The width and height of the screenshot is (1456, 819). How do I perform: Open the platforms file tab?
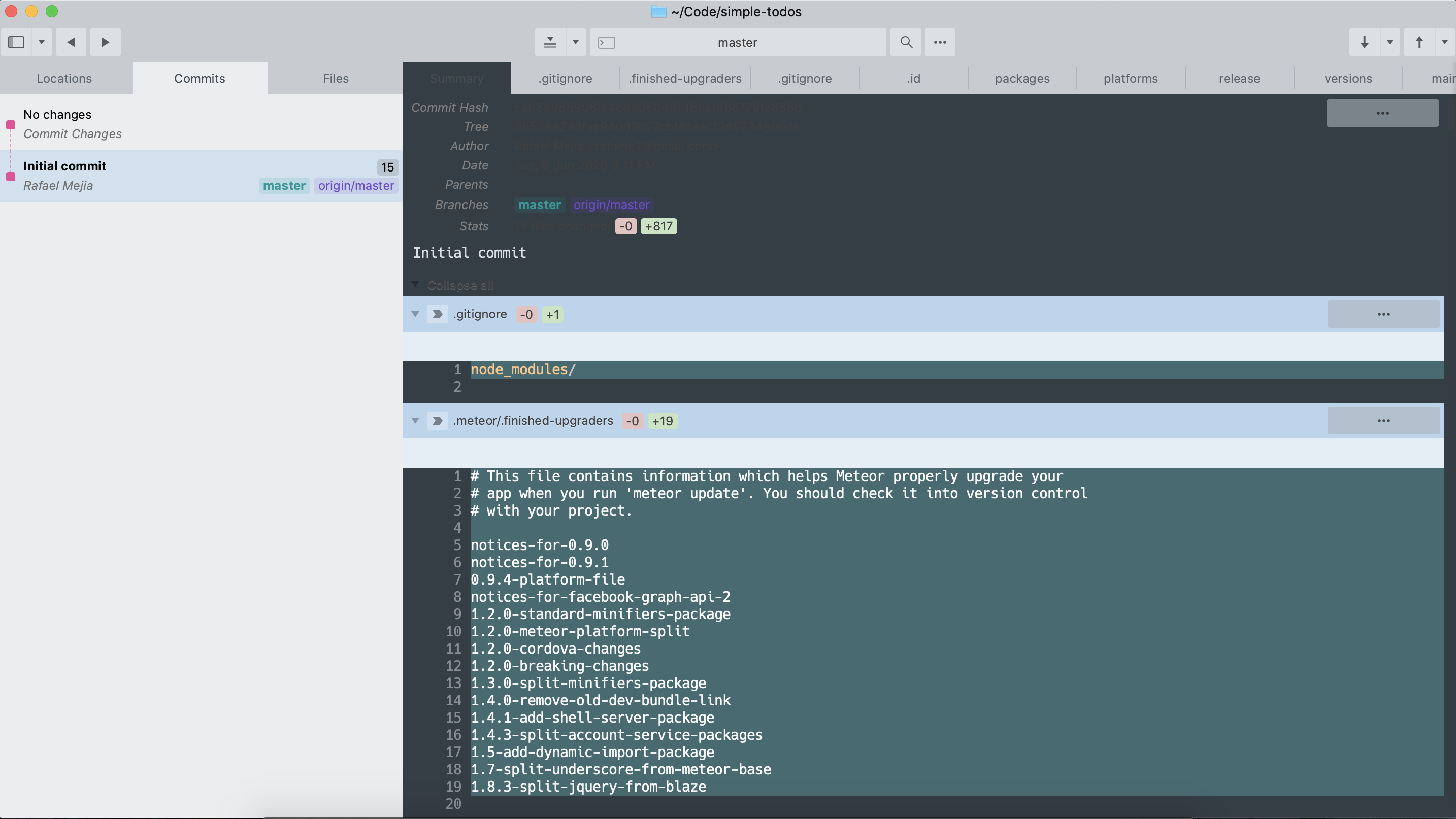1131,79
